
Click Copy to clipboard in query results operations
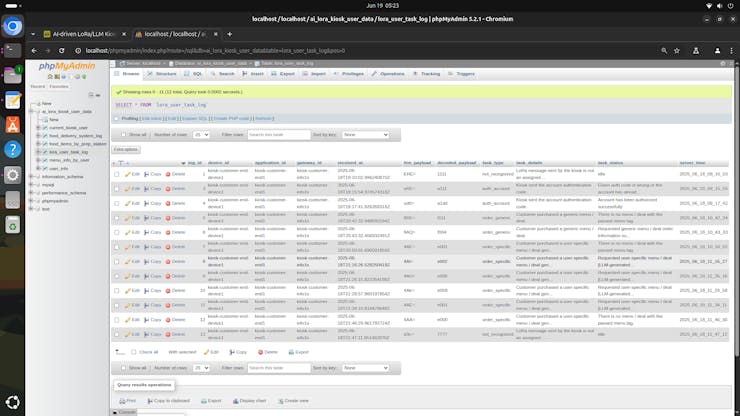pyautogui.click(x=166, y=400)
